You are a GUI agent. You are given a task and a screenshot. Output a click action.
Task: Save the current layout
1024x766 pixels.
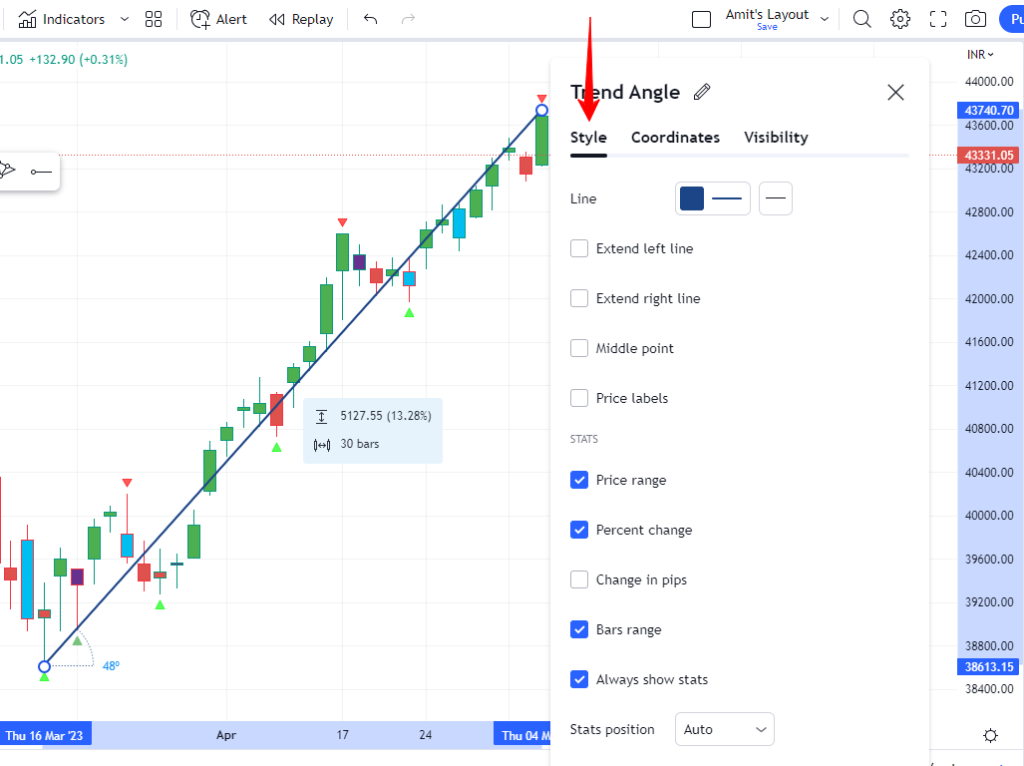click(766, 27)
